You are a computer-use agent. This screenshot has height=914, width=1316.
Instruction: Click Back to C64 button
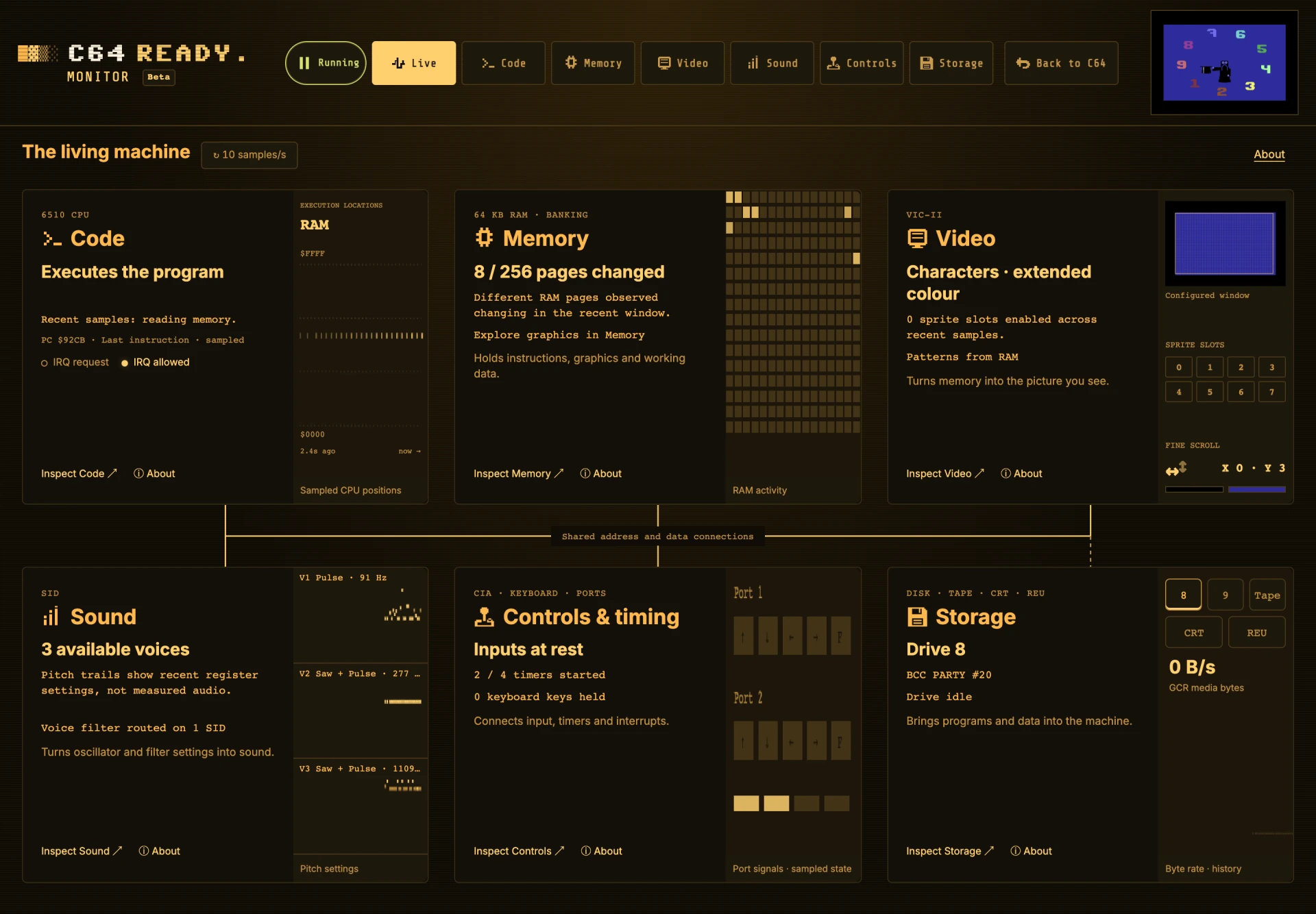(1061, 63)
